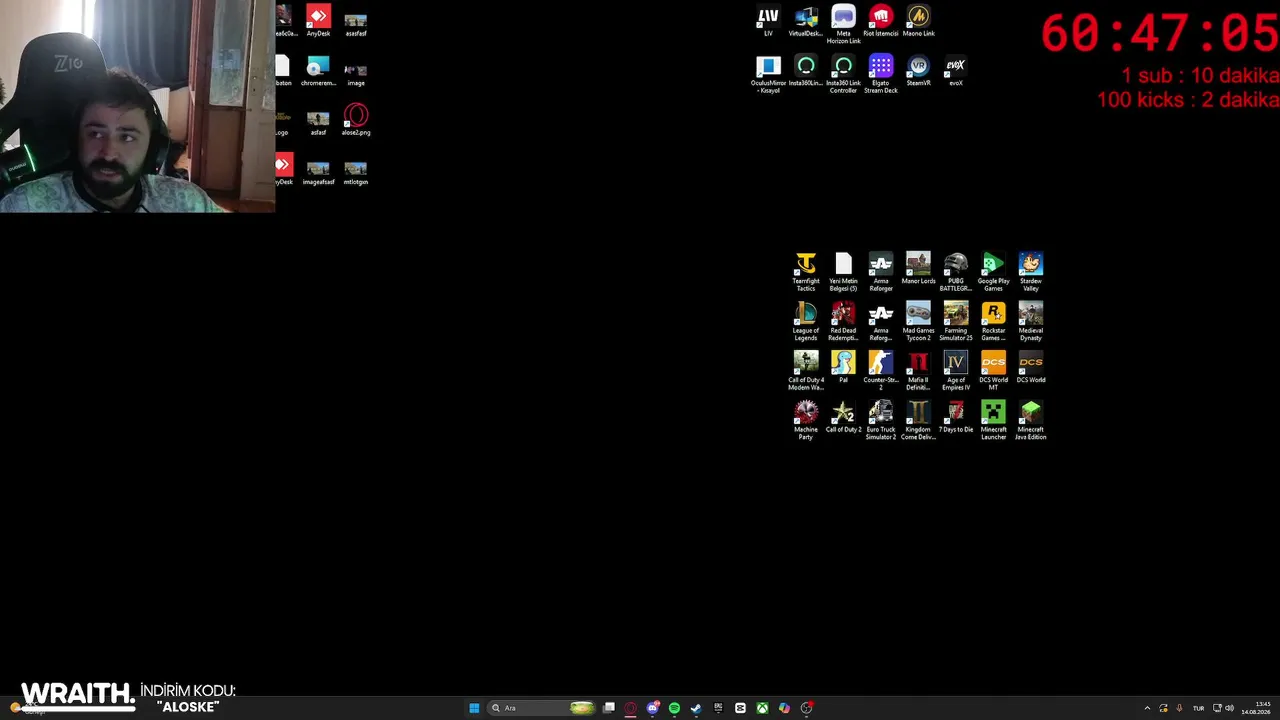The width and height of the screenshot is (1280, 720).
Task: Click the taskbar search box Ara
Action: pos(542,708)
